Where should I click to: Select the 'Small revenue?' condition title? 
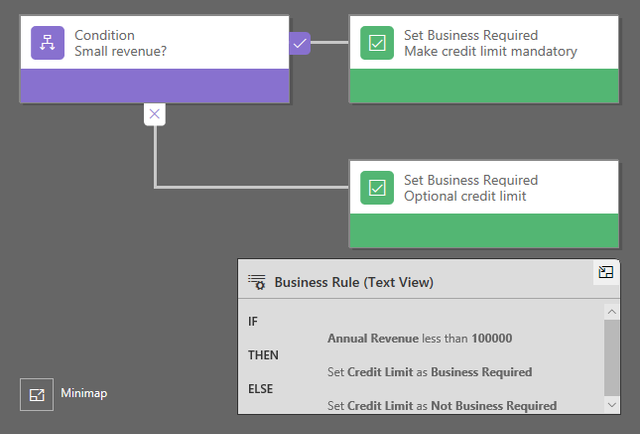click(x=120, y=52)
